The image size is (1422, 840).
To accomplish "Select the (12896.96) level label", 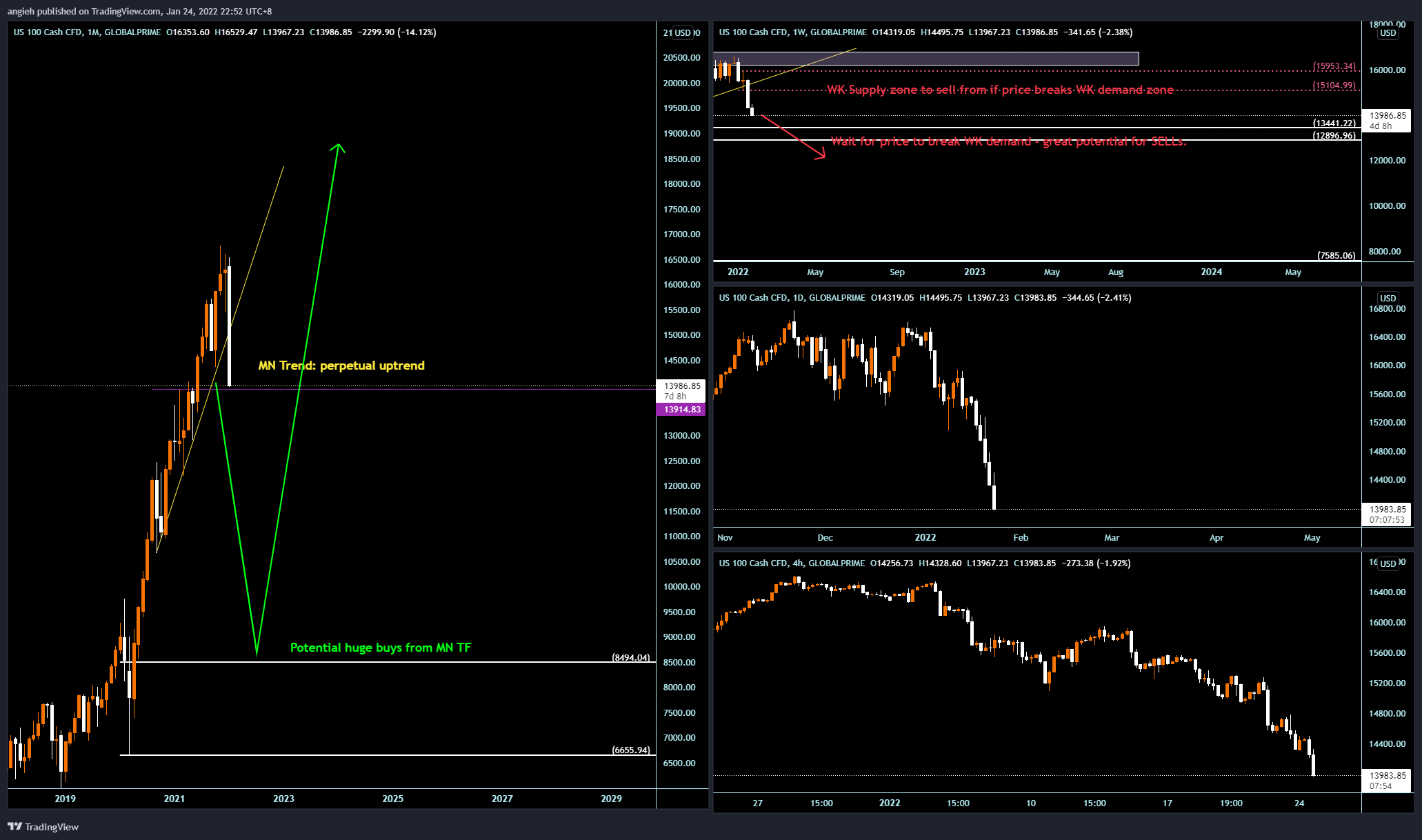I will (1334, 136).
